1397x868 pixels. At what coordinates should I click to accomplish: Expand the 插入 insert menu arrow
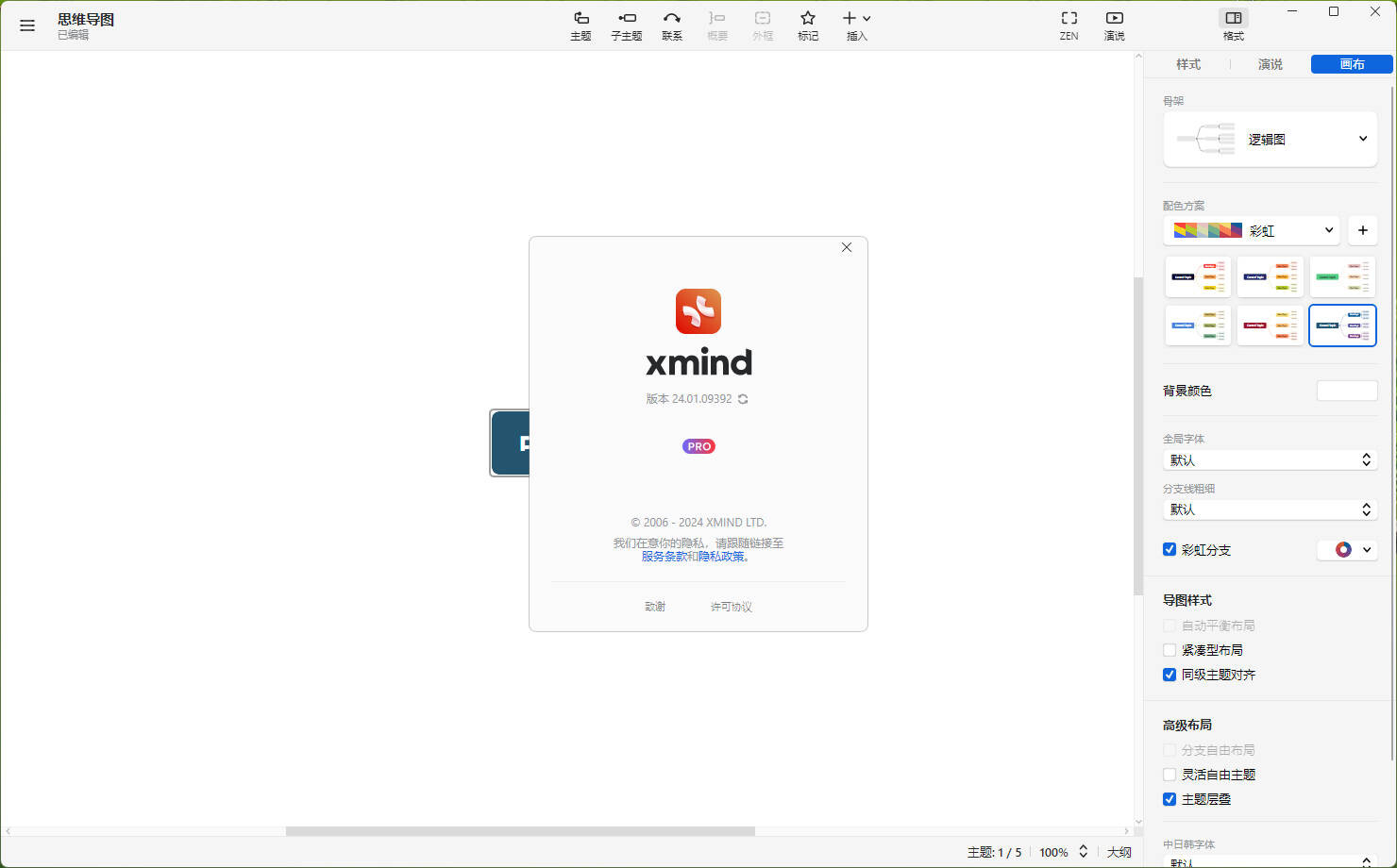click(x=867, y=18)
